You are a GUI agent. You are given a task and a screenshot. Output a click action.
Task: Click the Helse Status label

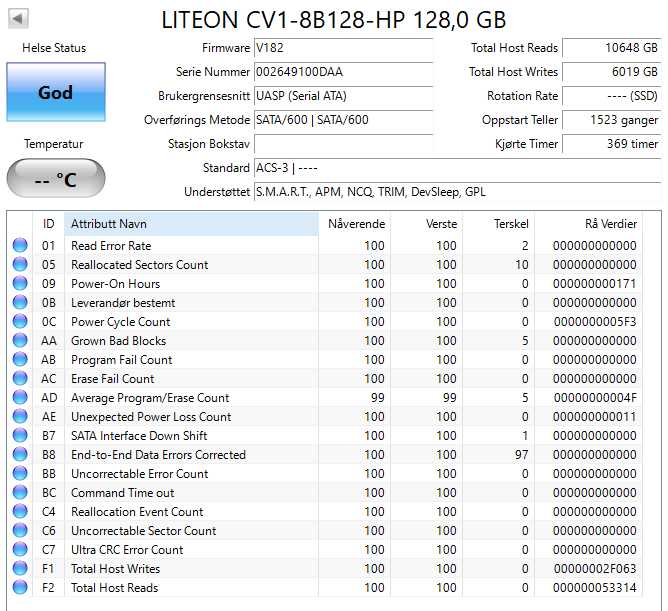click(54, 48)
